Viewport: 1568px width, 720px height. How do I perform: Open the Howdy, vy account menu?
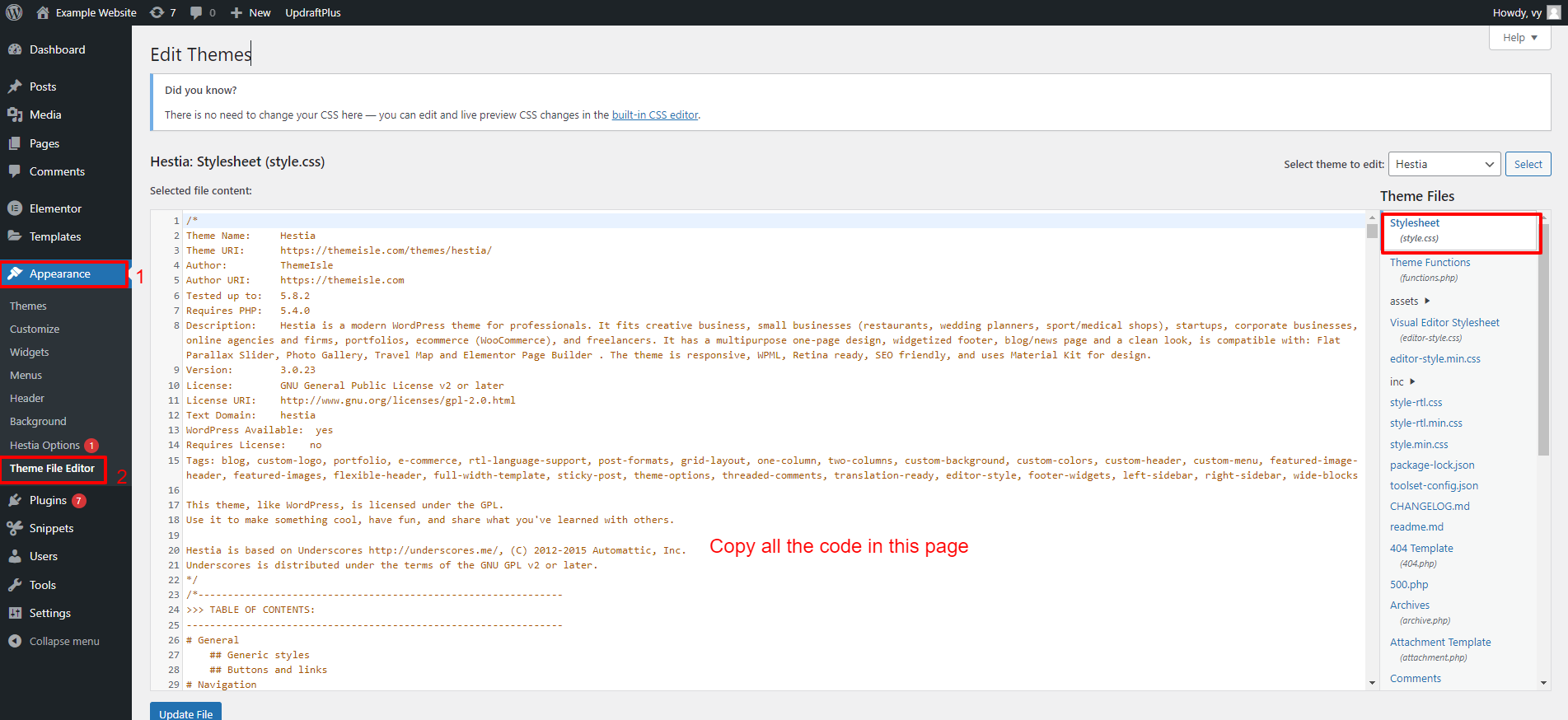1525,12
